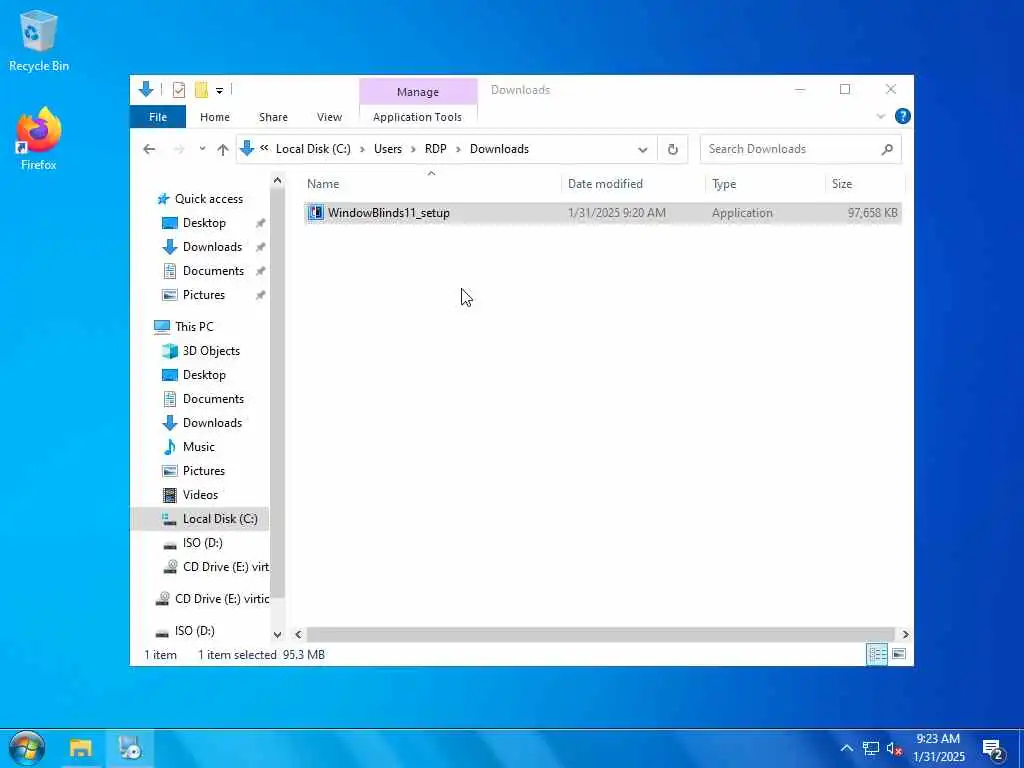Click the muted speaker volume icon
Screen dimensions: 1024x768
pos(894,748)
